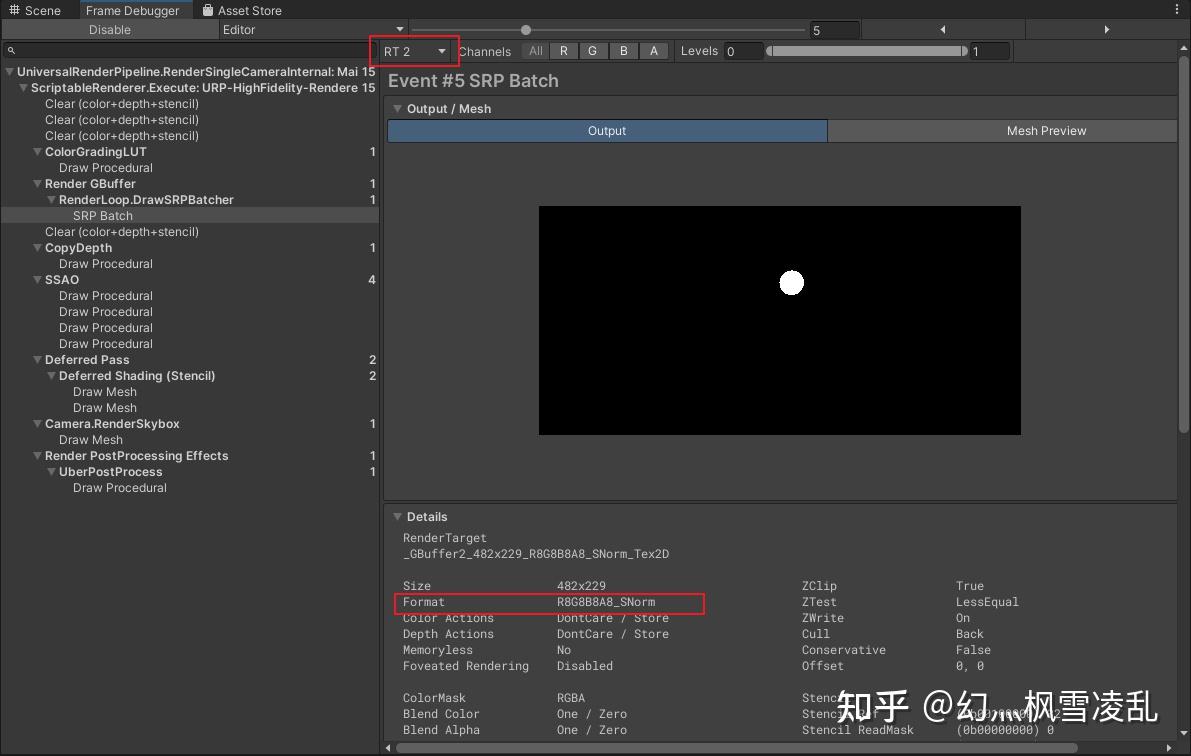Screen dimensions: 1191x756
Task: Go to next event with right arrow
Action: click(1107, 30)
